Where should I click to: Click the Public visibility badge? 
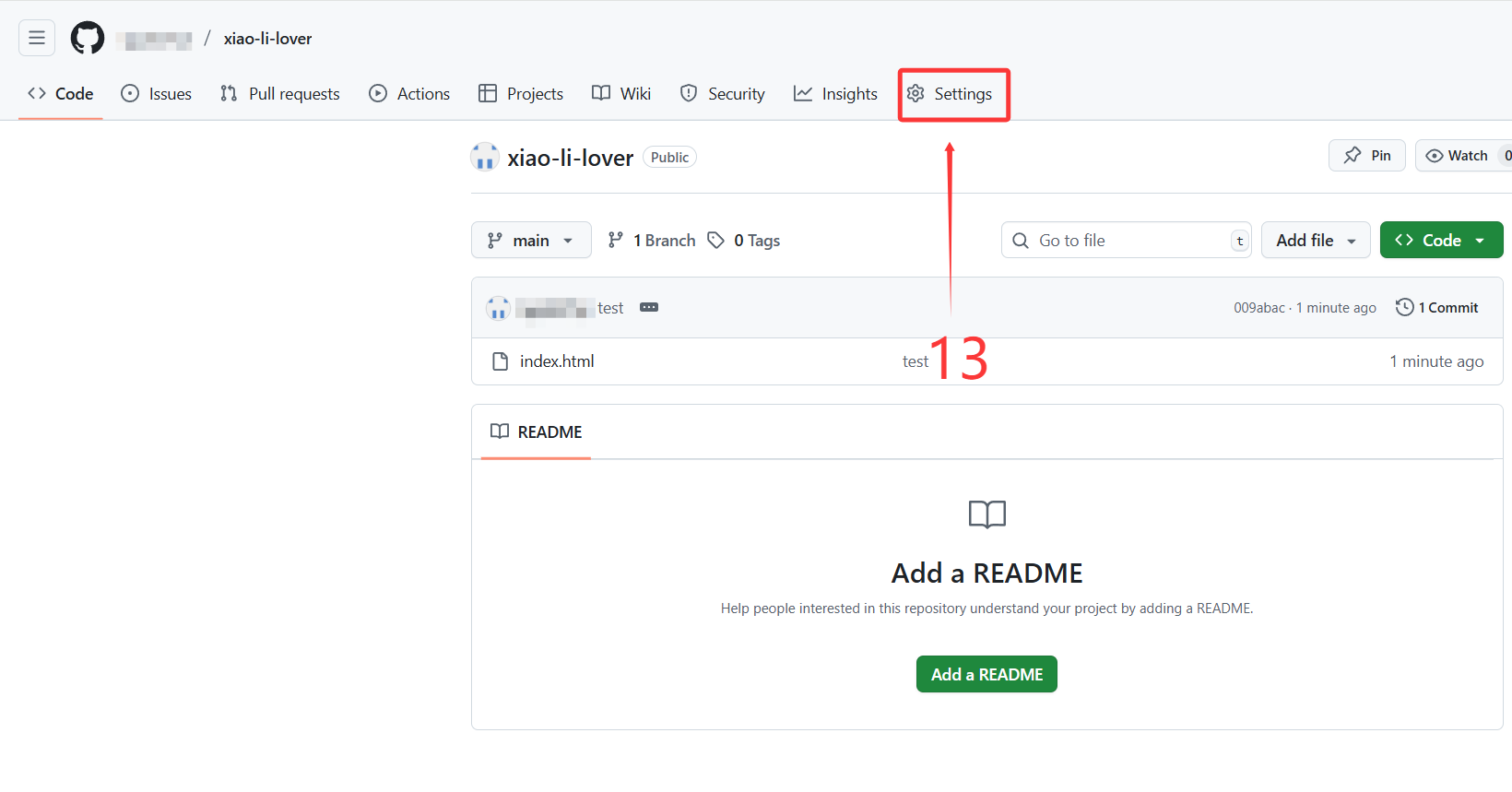coord(669,157)
